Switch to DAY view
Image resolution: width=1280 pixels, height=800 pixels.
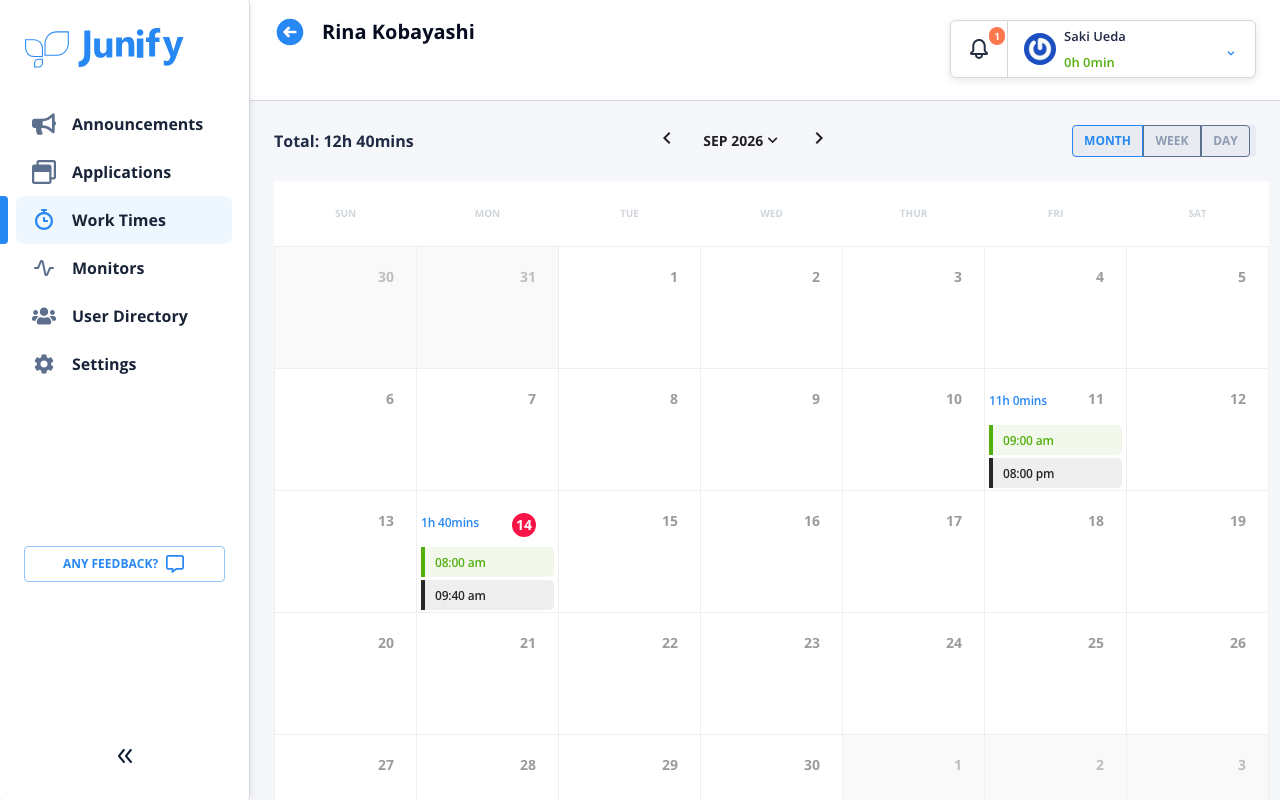[1225, 141]
